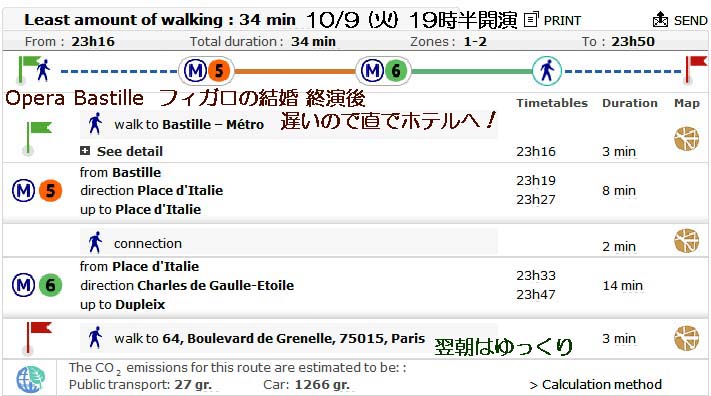
Task: Click the SEND icon
Action: coord(660,20)
